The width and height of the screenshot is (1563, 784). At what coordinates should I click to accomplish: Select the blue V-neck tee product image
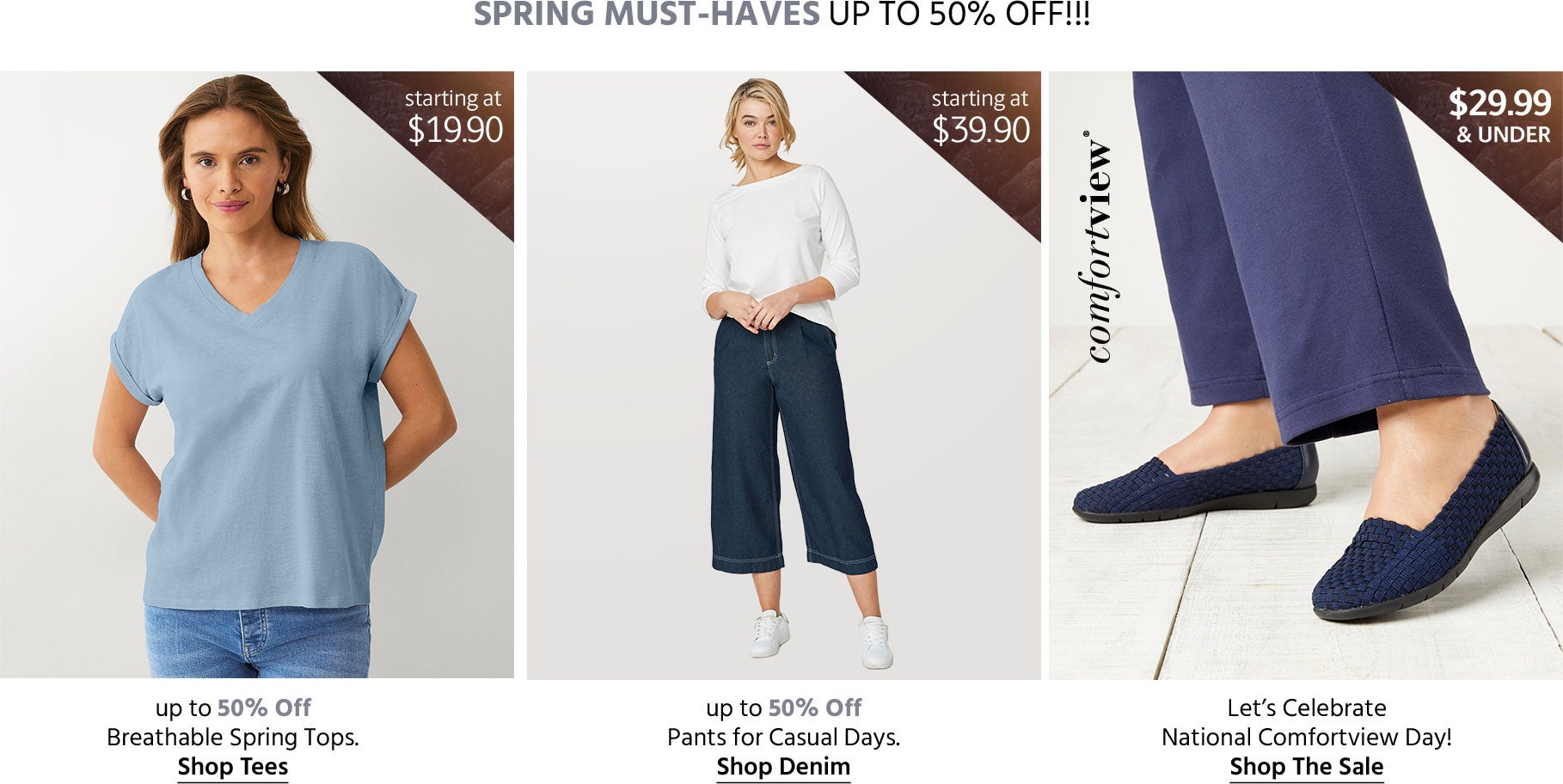[x=257, y=375]
